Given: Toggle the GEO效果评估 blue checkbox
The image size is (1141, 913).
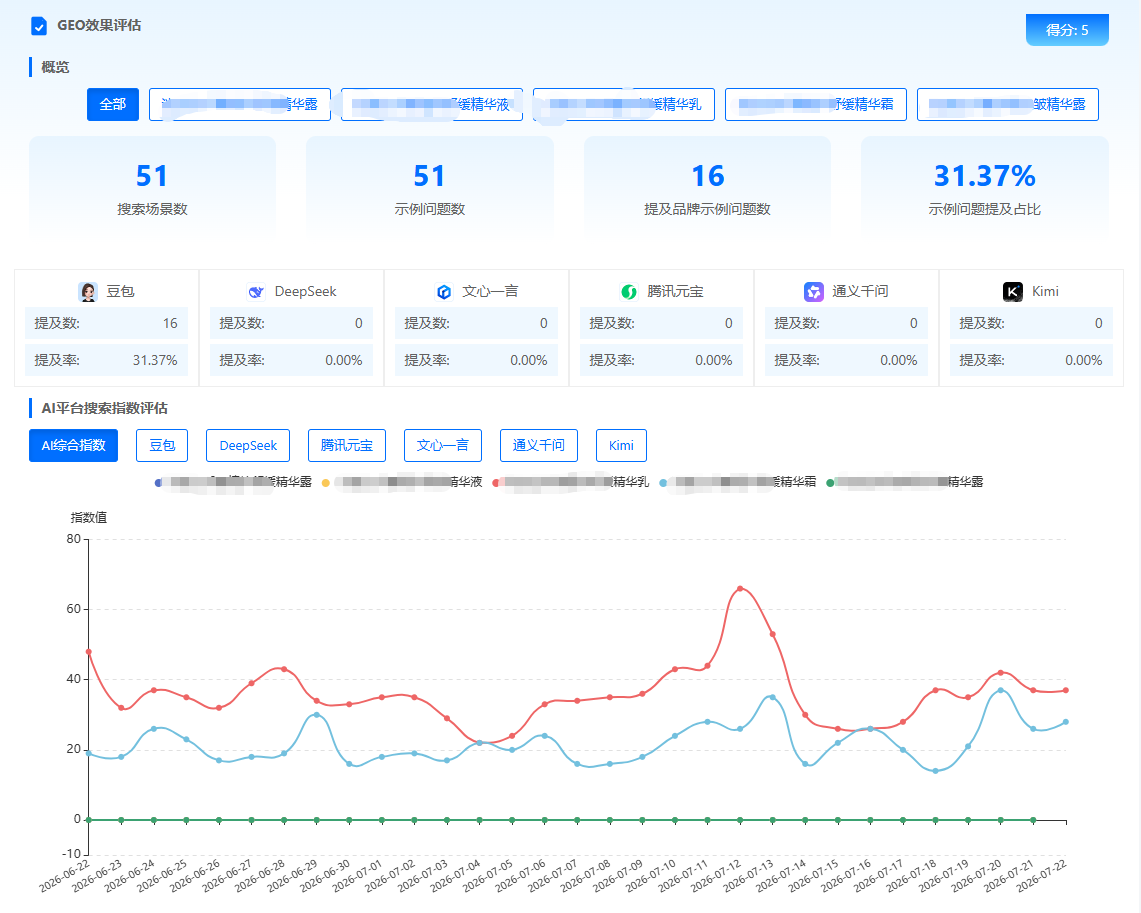Looking at the screenshot, I should pos(39,26).
